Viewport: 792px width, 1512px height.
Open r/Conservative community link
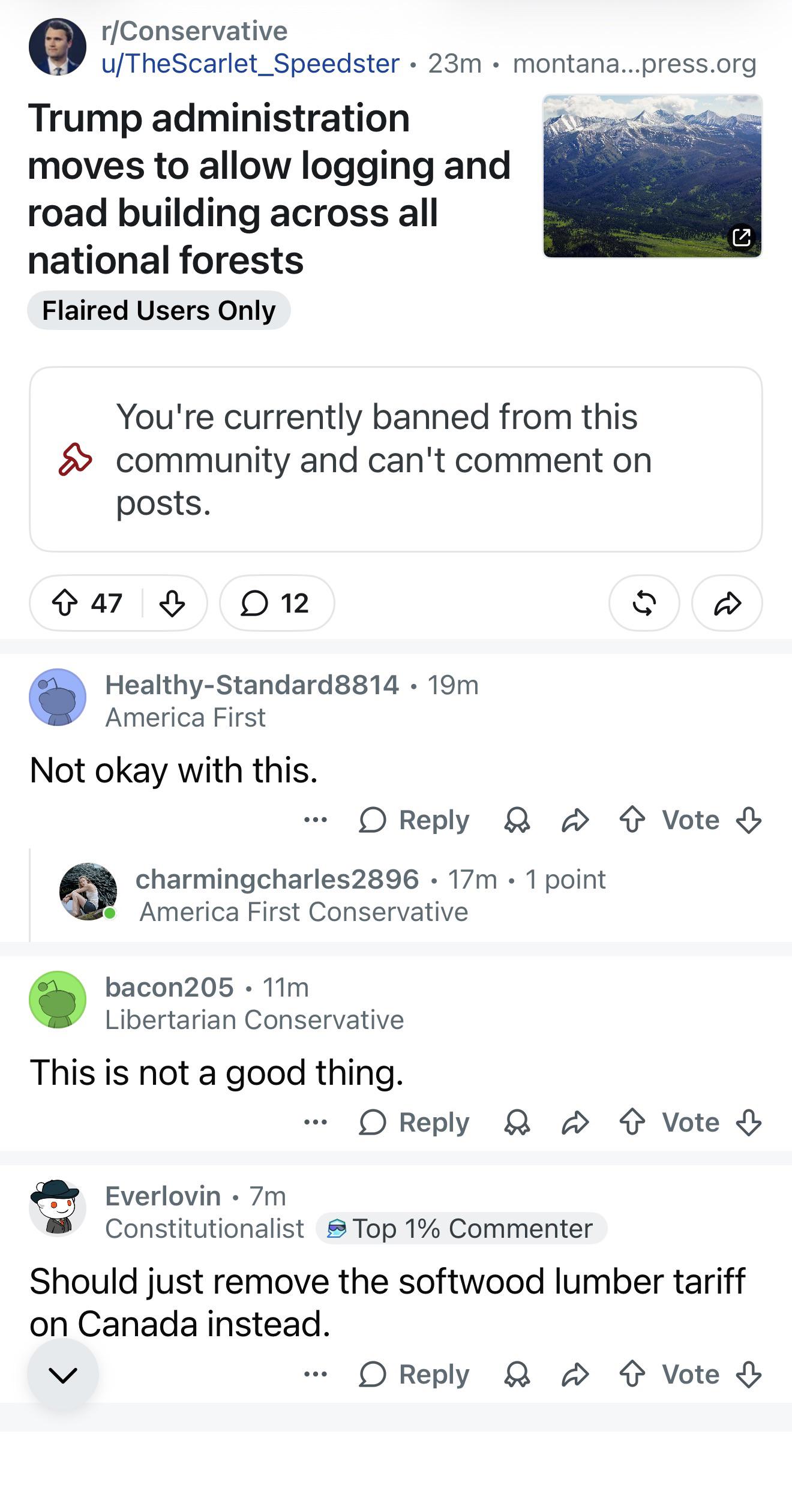point(194,31)
